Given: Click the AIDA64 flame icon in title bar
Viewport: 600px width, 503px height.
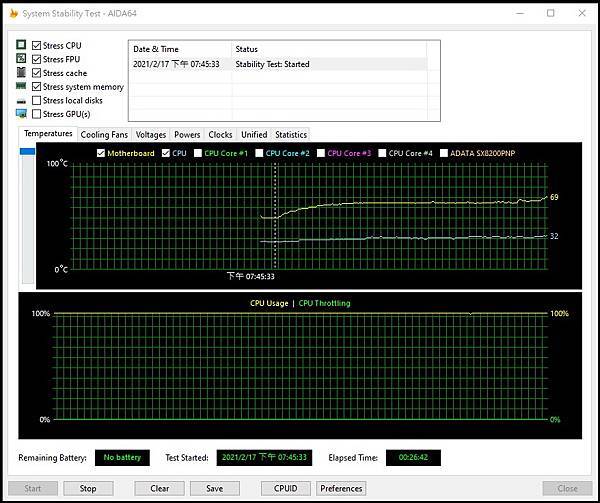Looking at the screenshot, I should pos(12,13).
